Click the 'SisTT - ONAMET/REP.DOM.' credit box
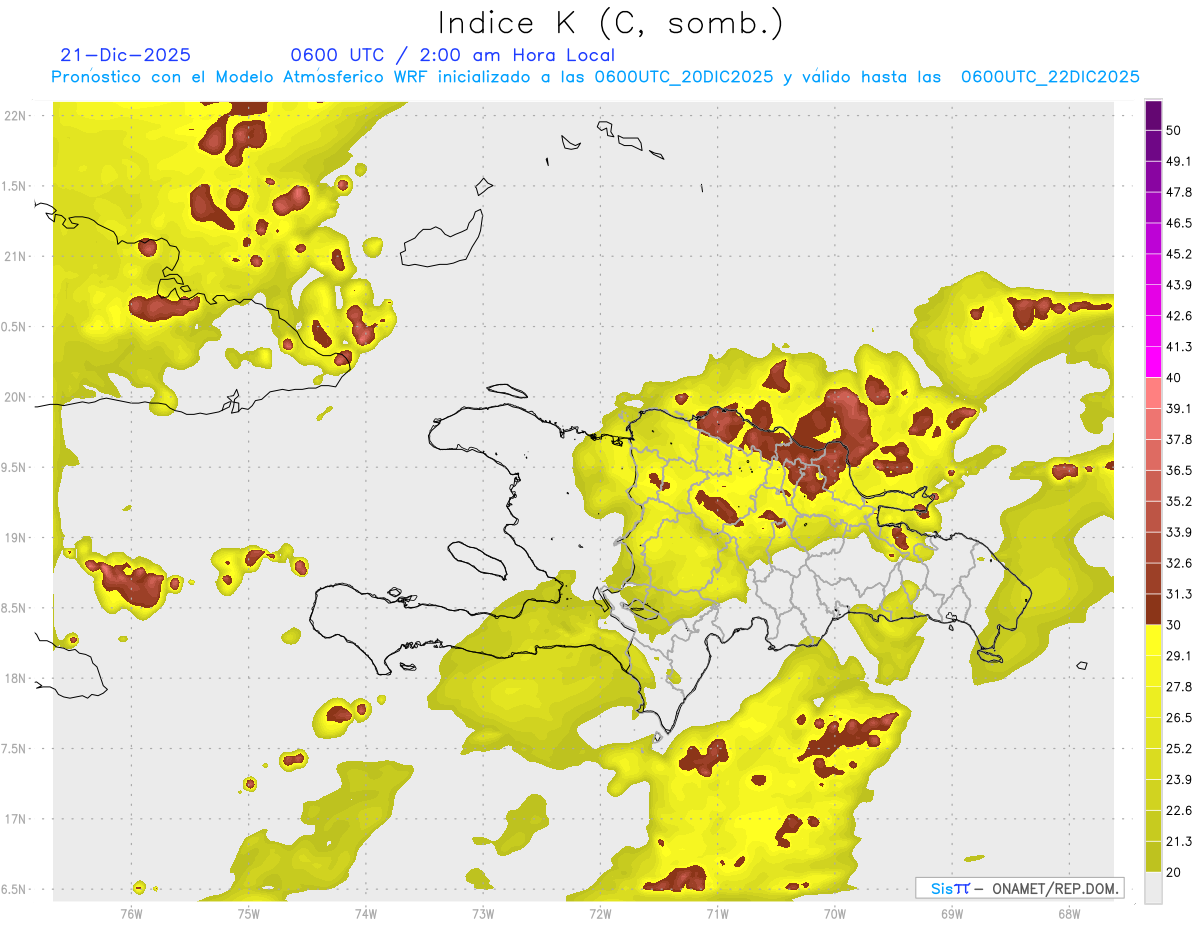 click(x=1019, y=888)
